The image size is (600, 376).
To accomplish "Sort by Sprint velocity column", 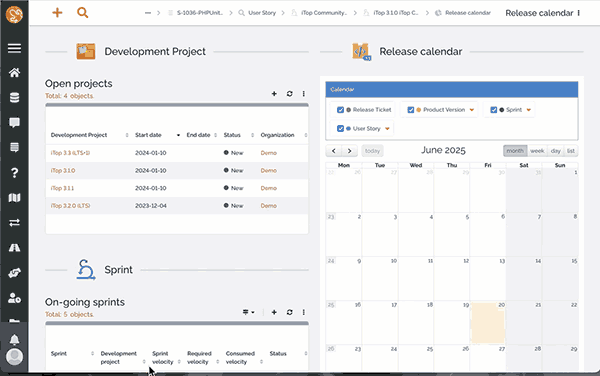I will [163, 358].
